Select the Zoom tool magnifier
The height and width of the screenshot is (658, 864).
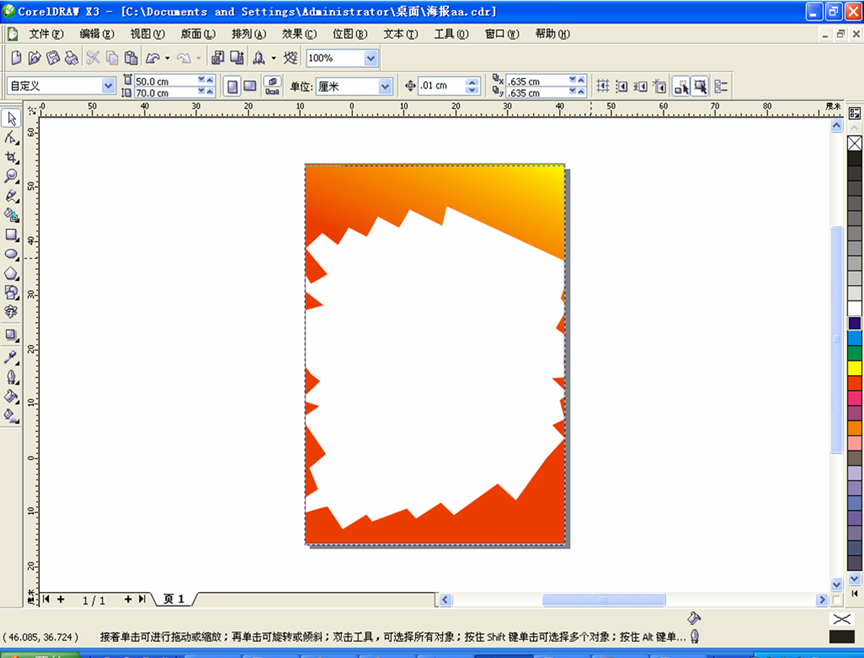12,177
